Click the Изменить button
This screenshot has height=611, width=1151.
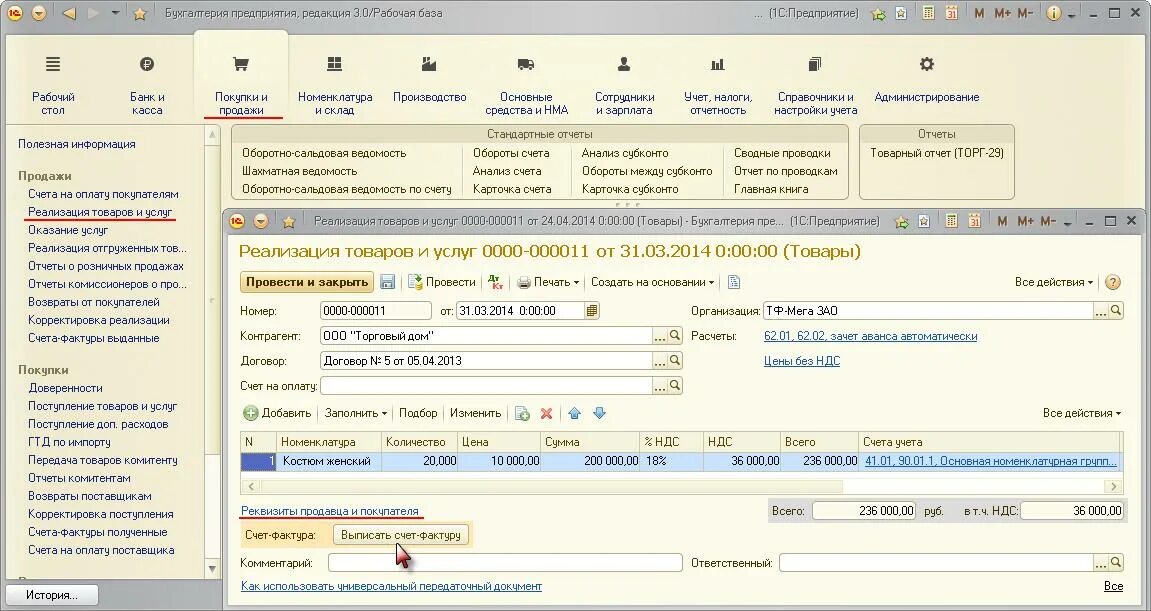(x=476, y=413)
